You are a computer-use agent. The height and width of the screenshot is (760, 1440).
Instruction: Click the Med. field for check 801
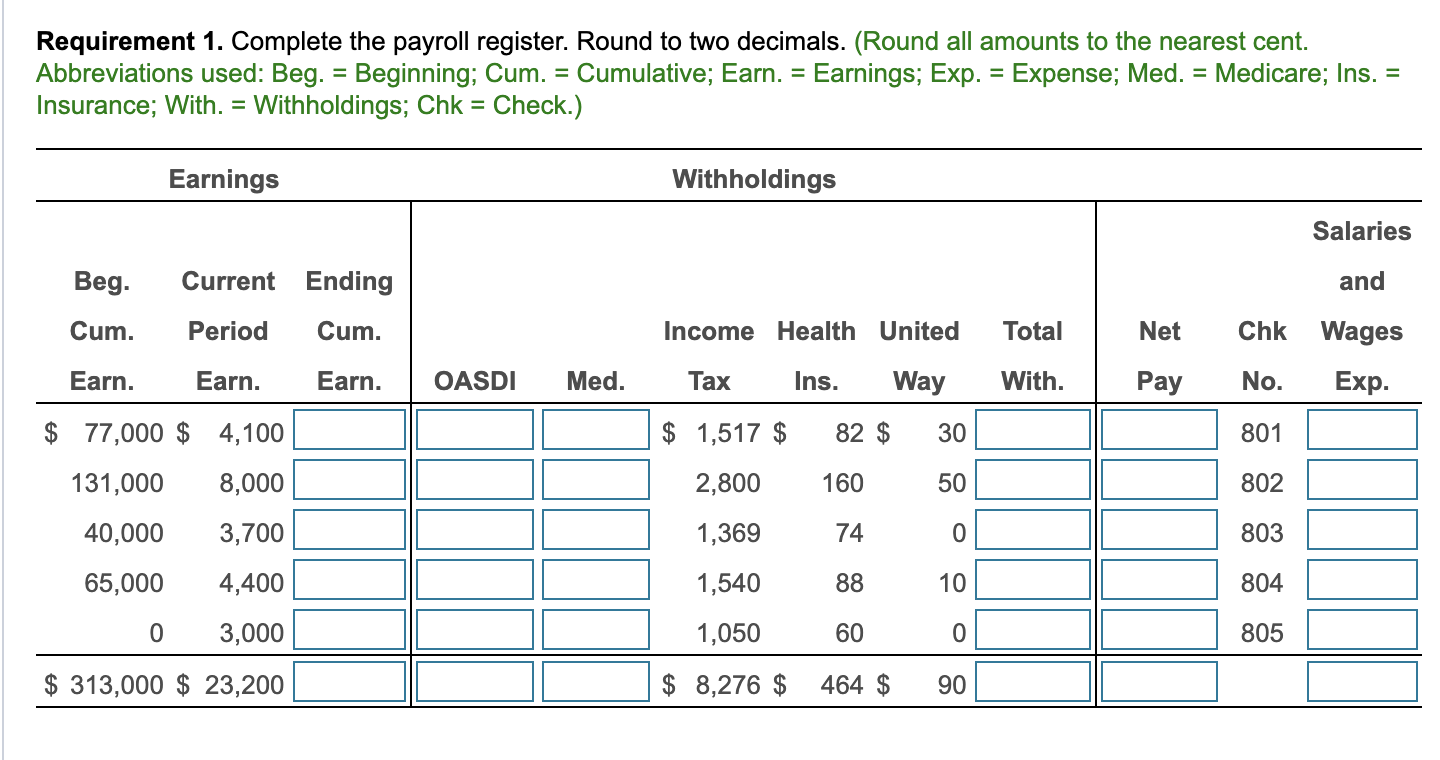(x=596, y=430)
